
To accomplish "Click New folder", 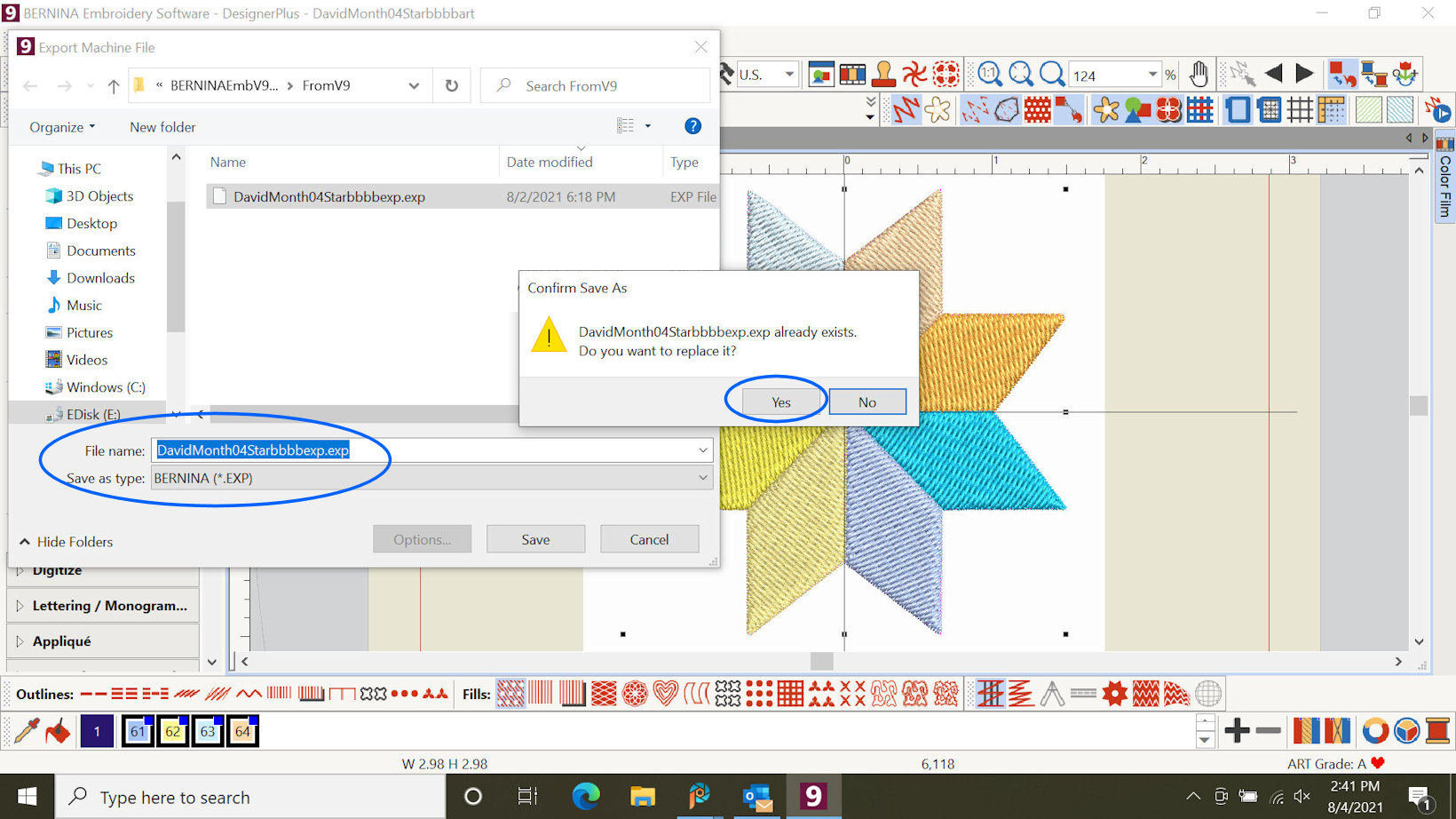I will pyautogui.click(x=162, y=127).
